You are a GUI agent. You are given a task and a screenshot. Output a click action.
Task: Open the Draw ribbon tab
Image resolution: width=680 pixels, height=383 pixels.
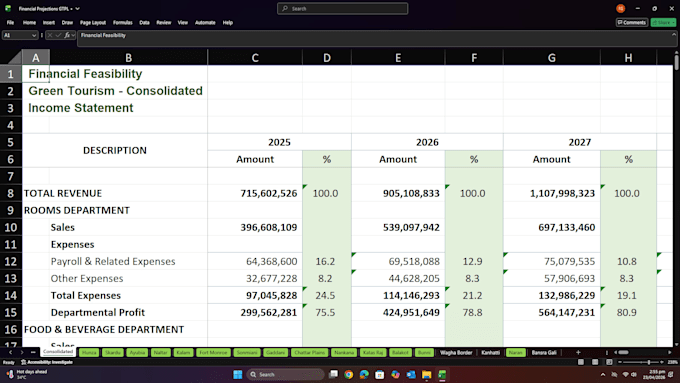point(67,23)
